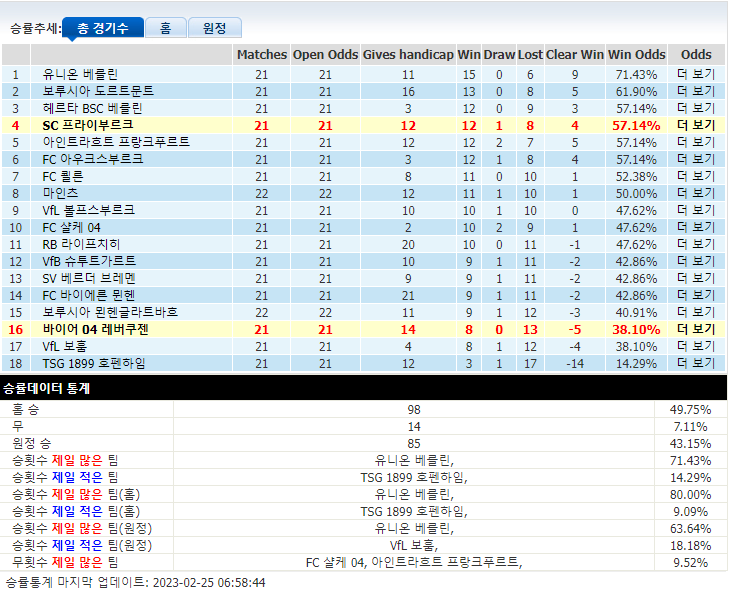
Task: Click team name 헤르타 BSC 베를린
Action: point(92,109)
